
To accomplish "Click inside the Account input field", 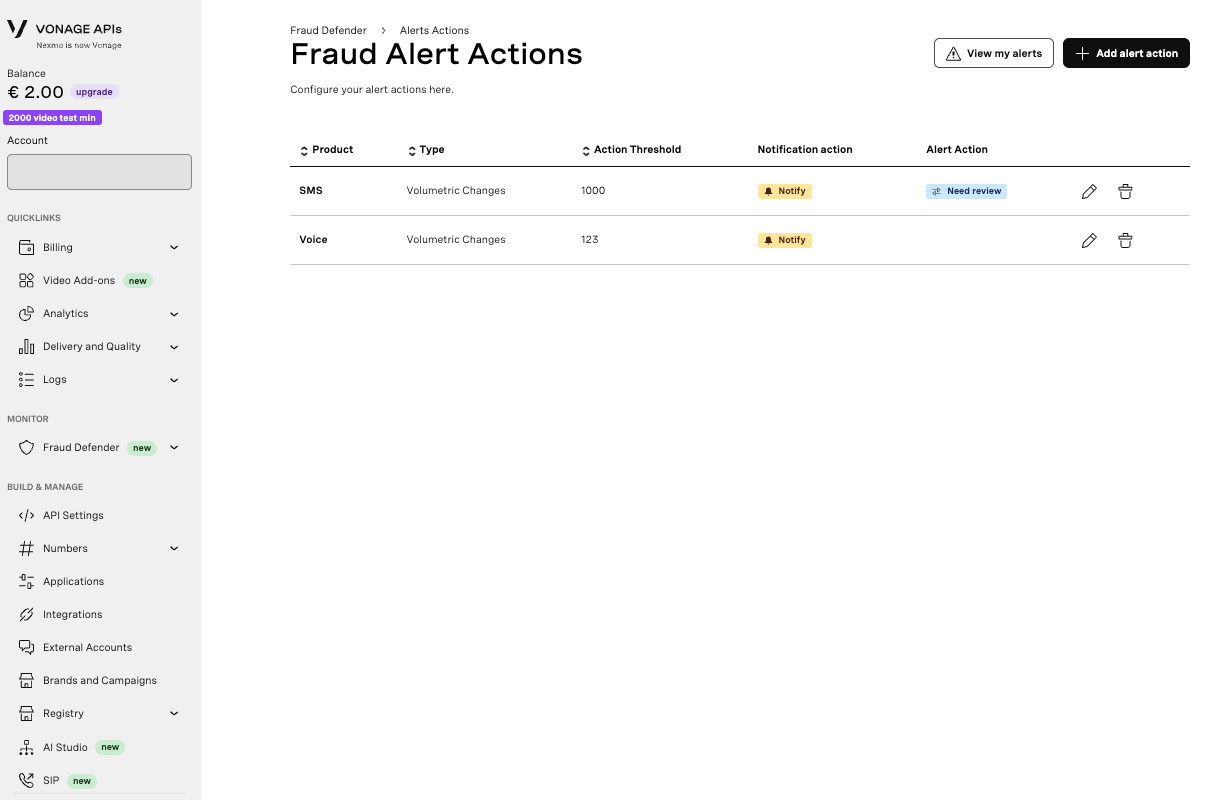I will [99, 171].
